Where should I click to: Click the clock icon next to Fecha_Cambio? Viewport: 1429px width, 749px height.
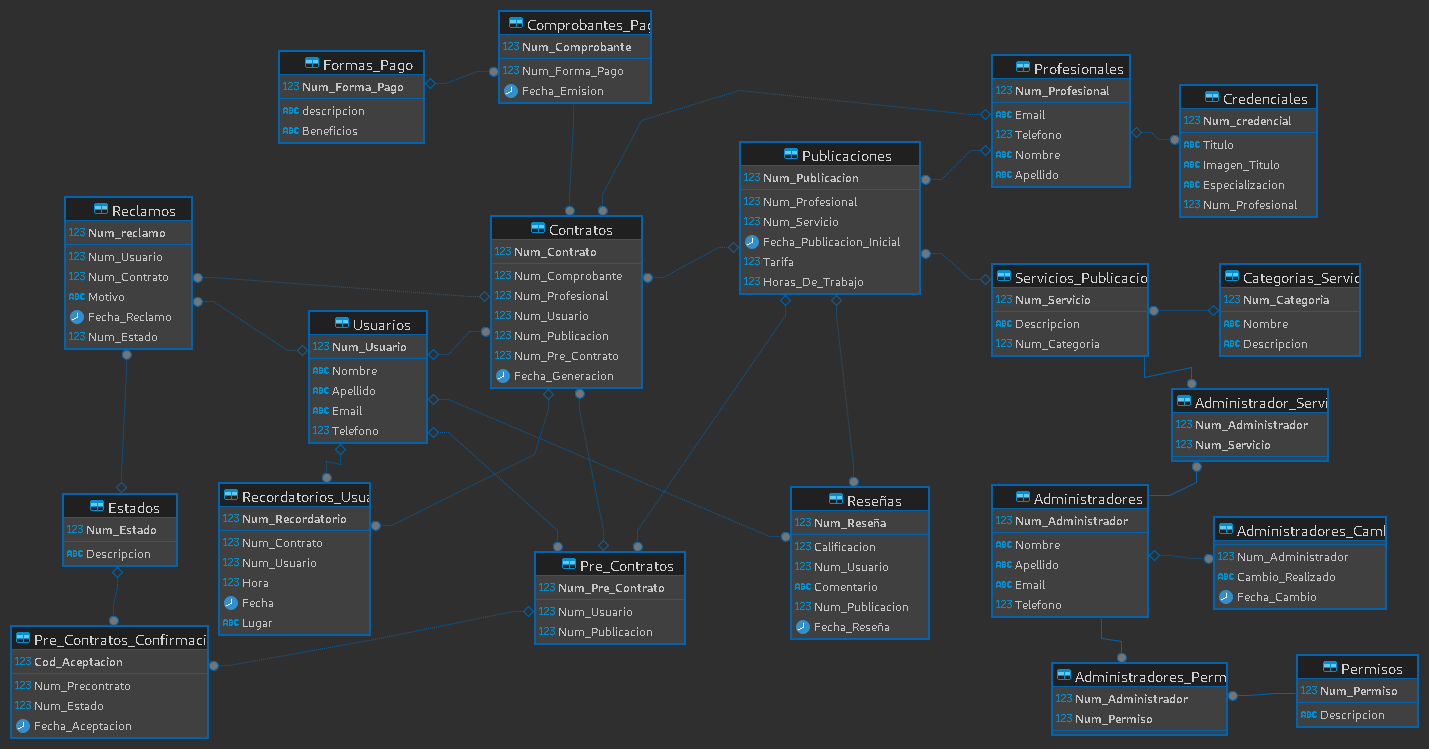[x=1225, y=597]
